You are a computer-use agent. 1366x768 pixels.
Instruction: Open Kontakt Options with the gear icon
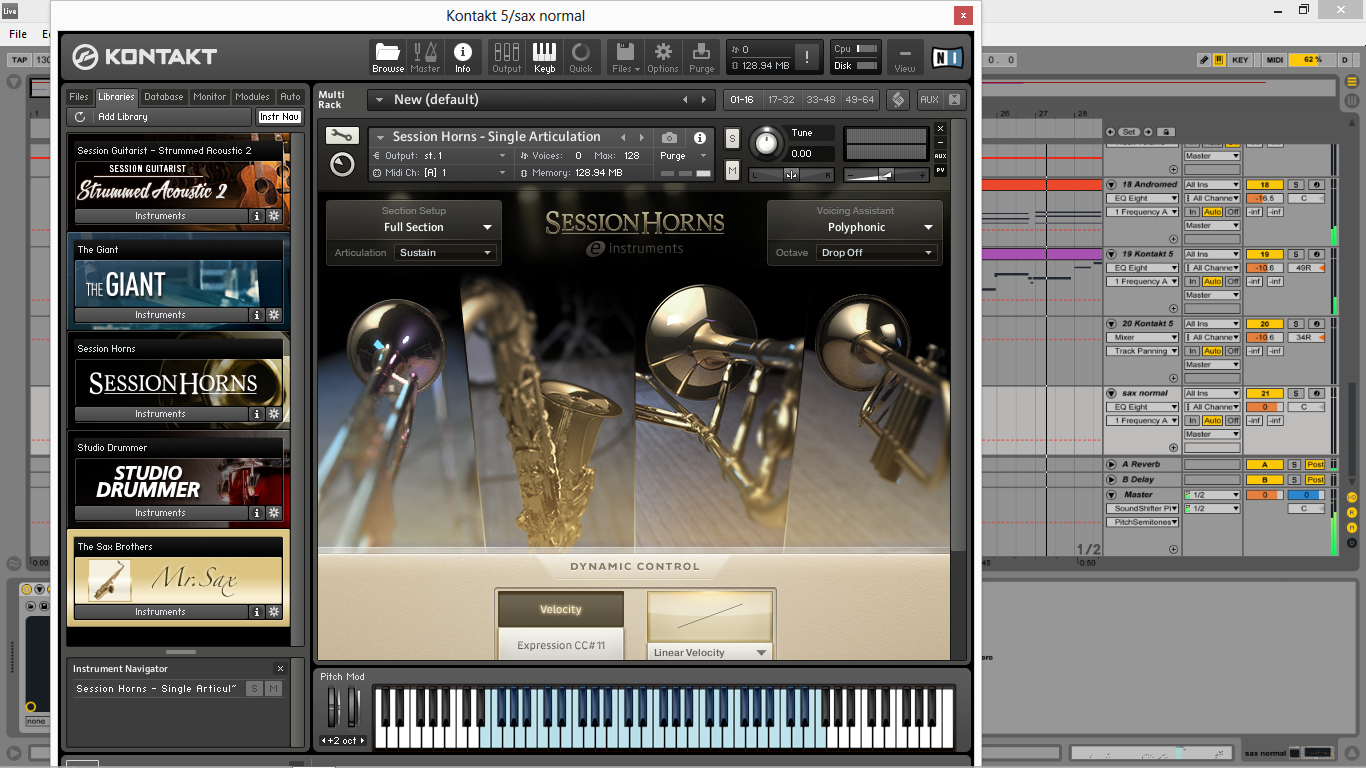(x=661, y=56)
